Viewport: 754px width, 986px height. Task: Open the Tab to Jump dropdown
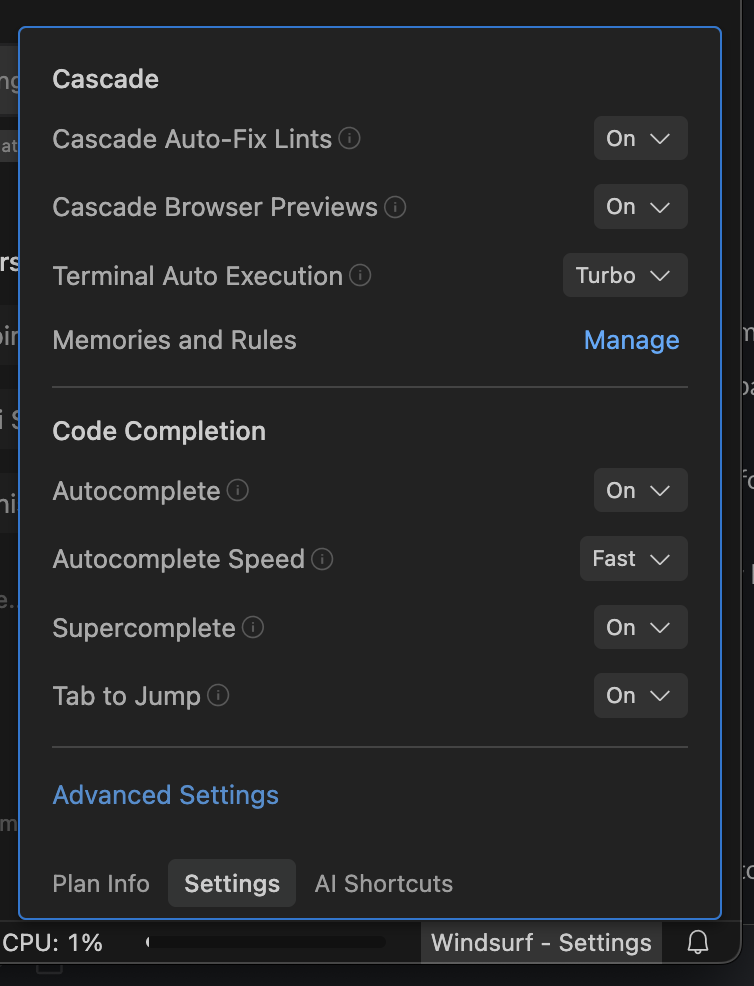[x=640, y=695]
